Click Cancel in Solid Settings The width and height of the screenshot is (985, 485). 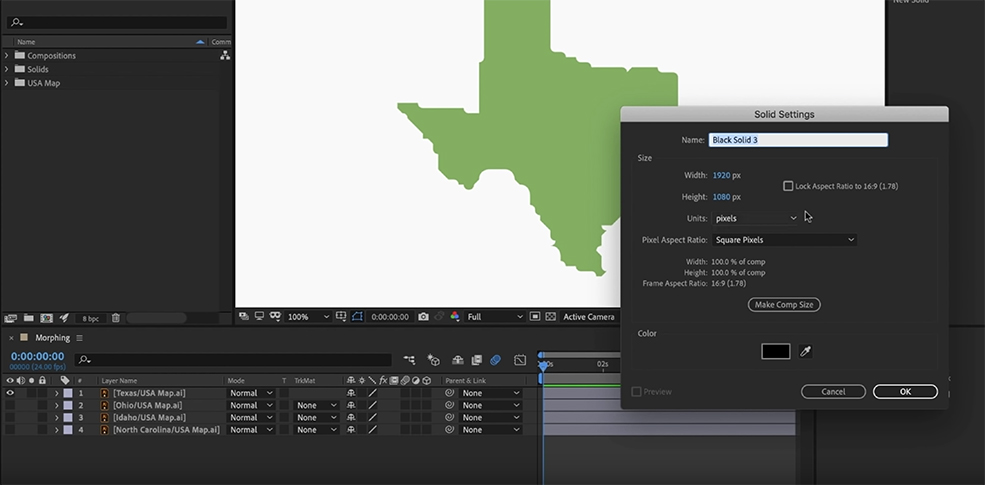[x=833, y=391]
